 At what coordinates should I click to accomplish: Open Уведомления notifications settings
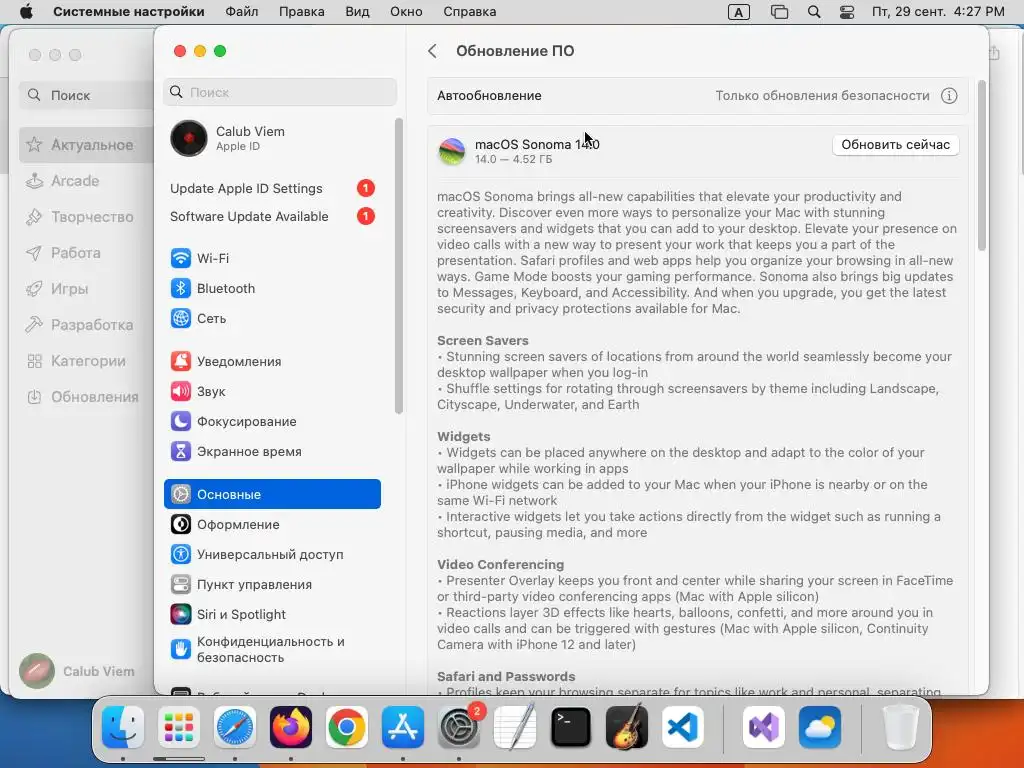(x=272, y=361)
